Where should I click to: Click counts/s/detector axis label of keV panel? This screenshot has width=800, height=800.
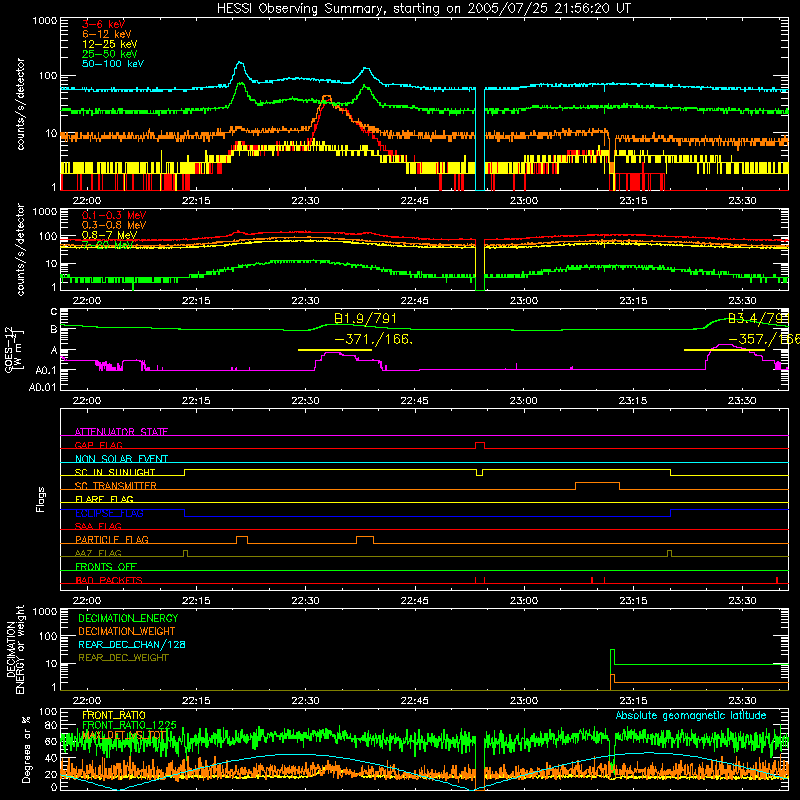(x=20, y=104)
